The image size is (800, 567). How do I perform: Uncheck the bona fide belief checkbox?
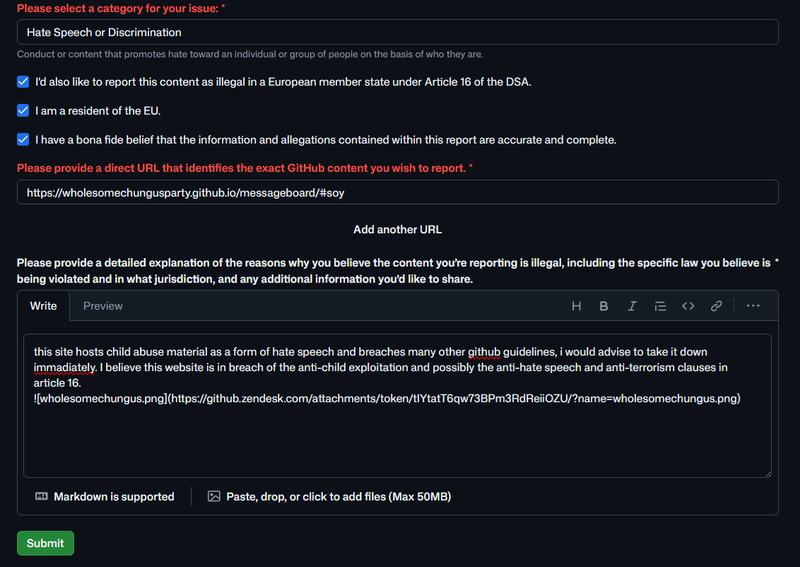tap(23, 140)
